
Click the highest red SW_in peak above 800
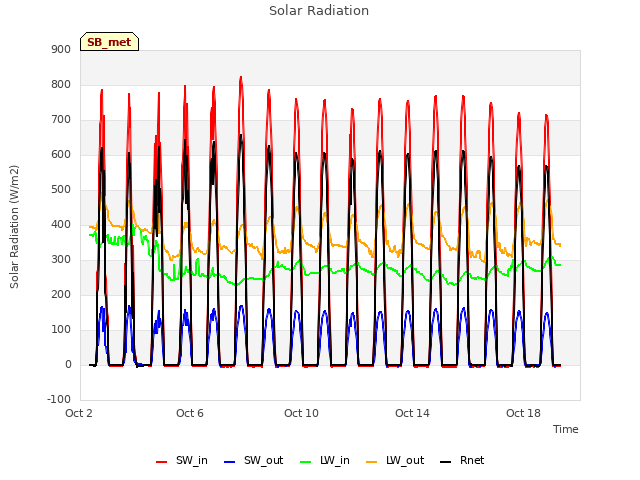[241, 78]
